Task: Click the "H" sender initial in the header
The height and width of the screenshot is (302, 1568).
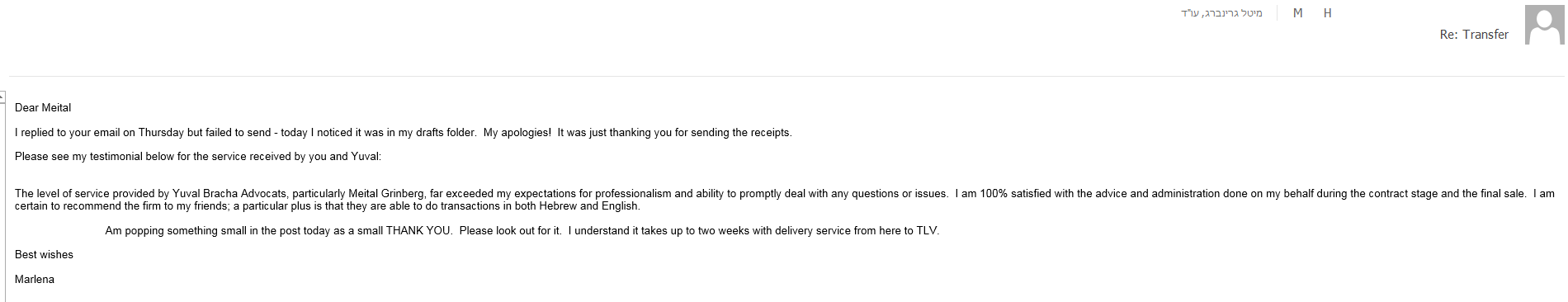Action: point(1328,13)
